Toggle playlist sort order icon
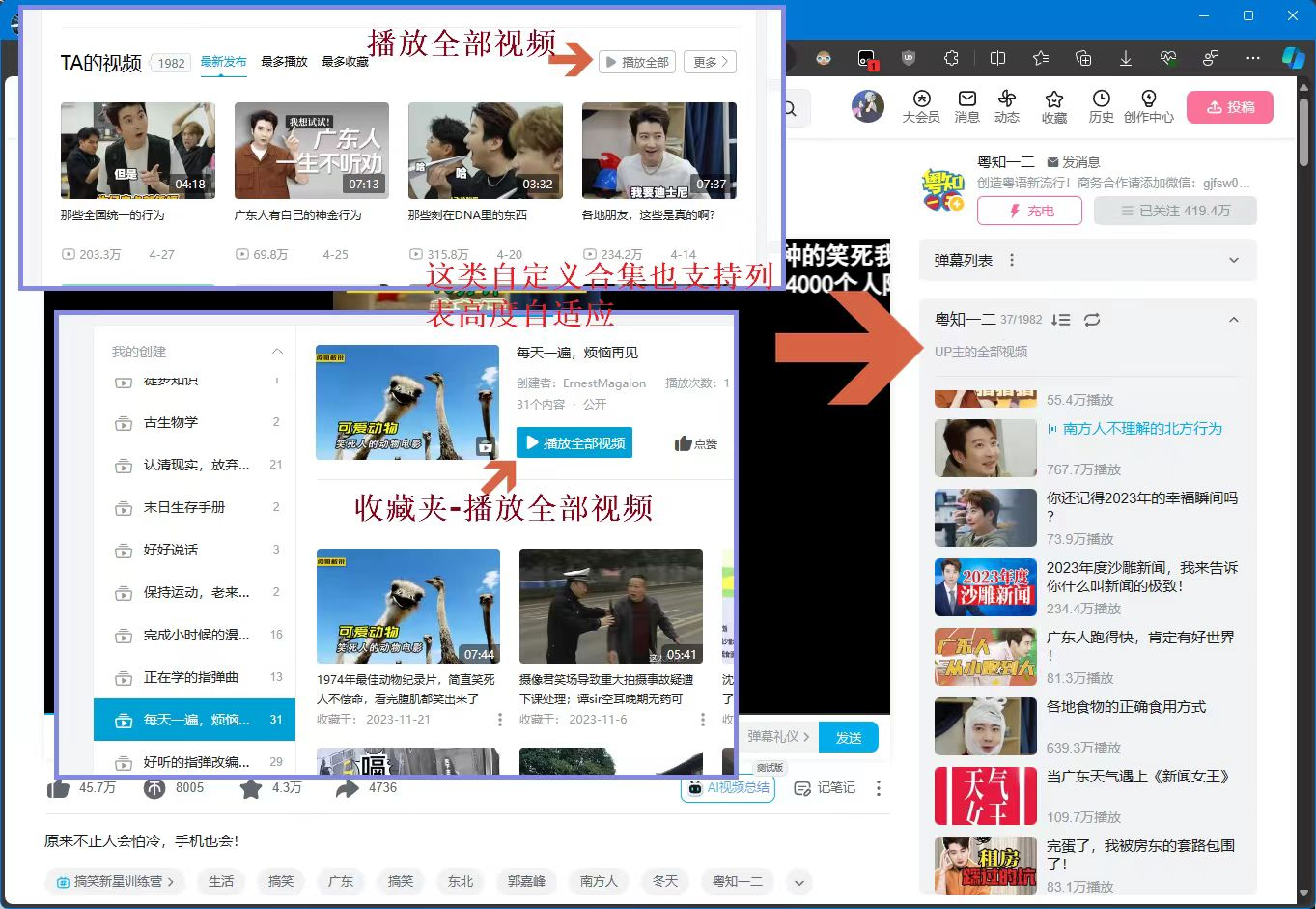Screen dimensions: 1316x909 (x=1060, y=320)
